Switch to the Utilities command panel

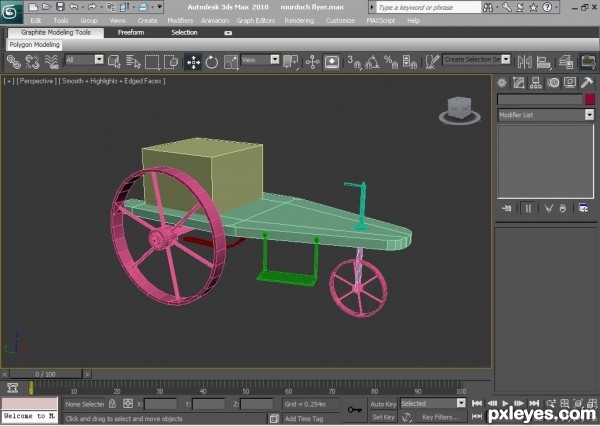pyautogui.click(x=587, y=83)
